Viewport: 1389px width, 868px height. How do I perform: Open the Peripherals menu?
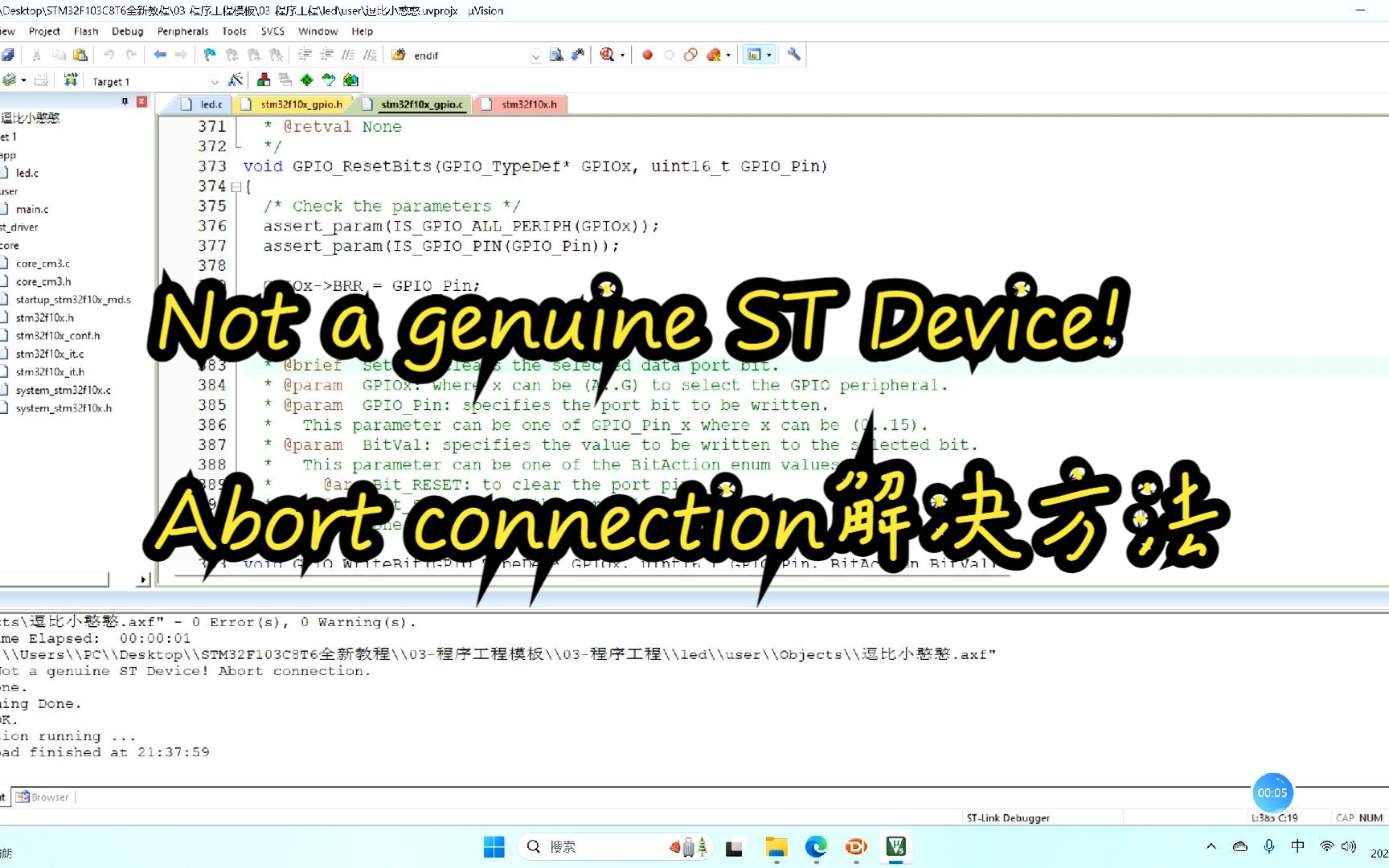tap(182, 31)
